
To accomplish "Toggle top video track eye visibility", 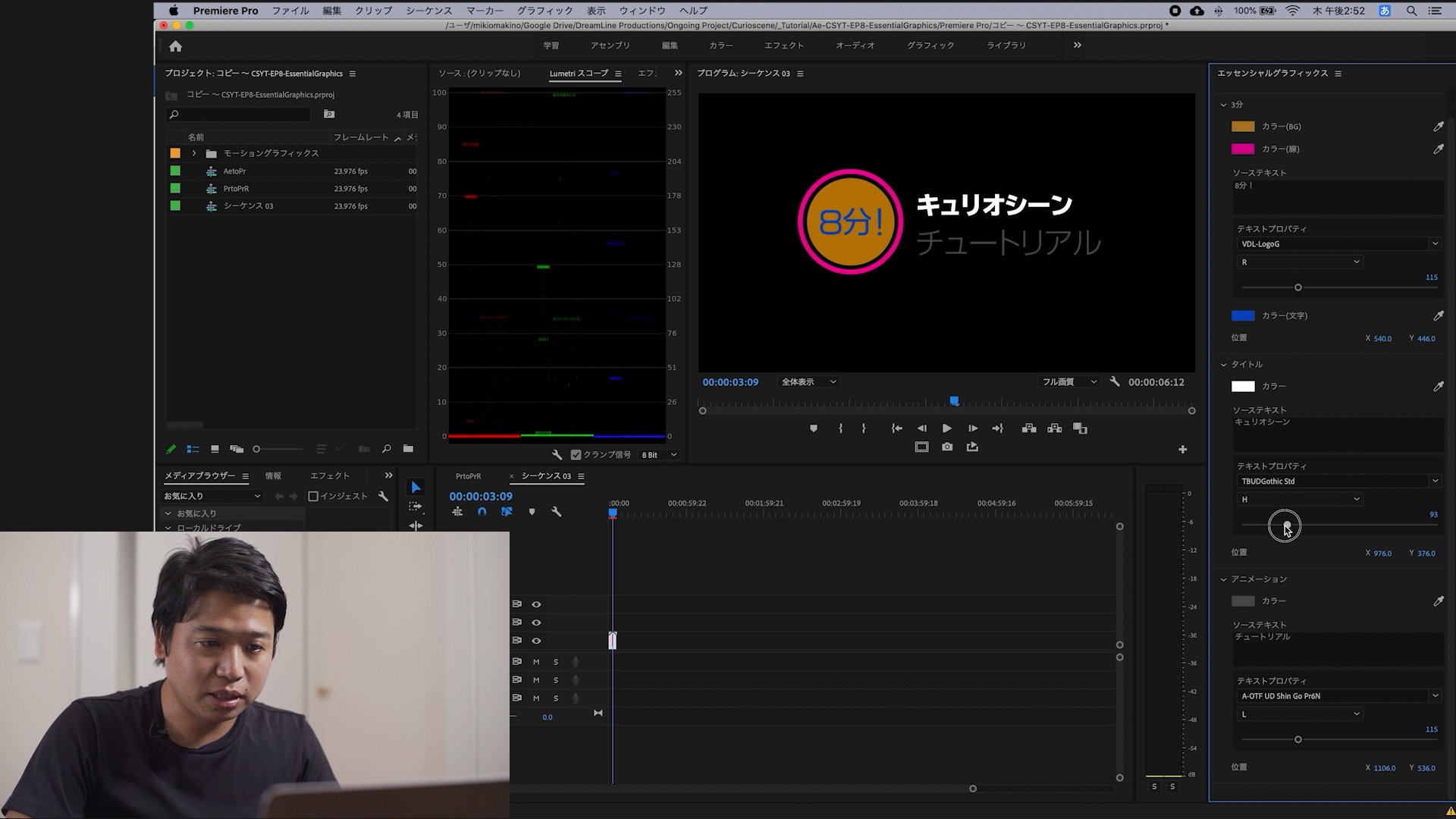I will click(x=536, y=604).
